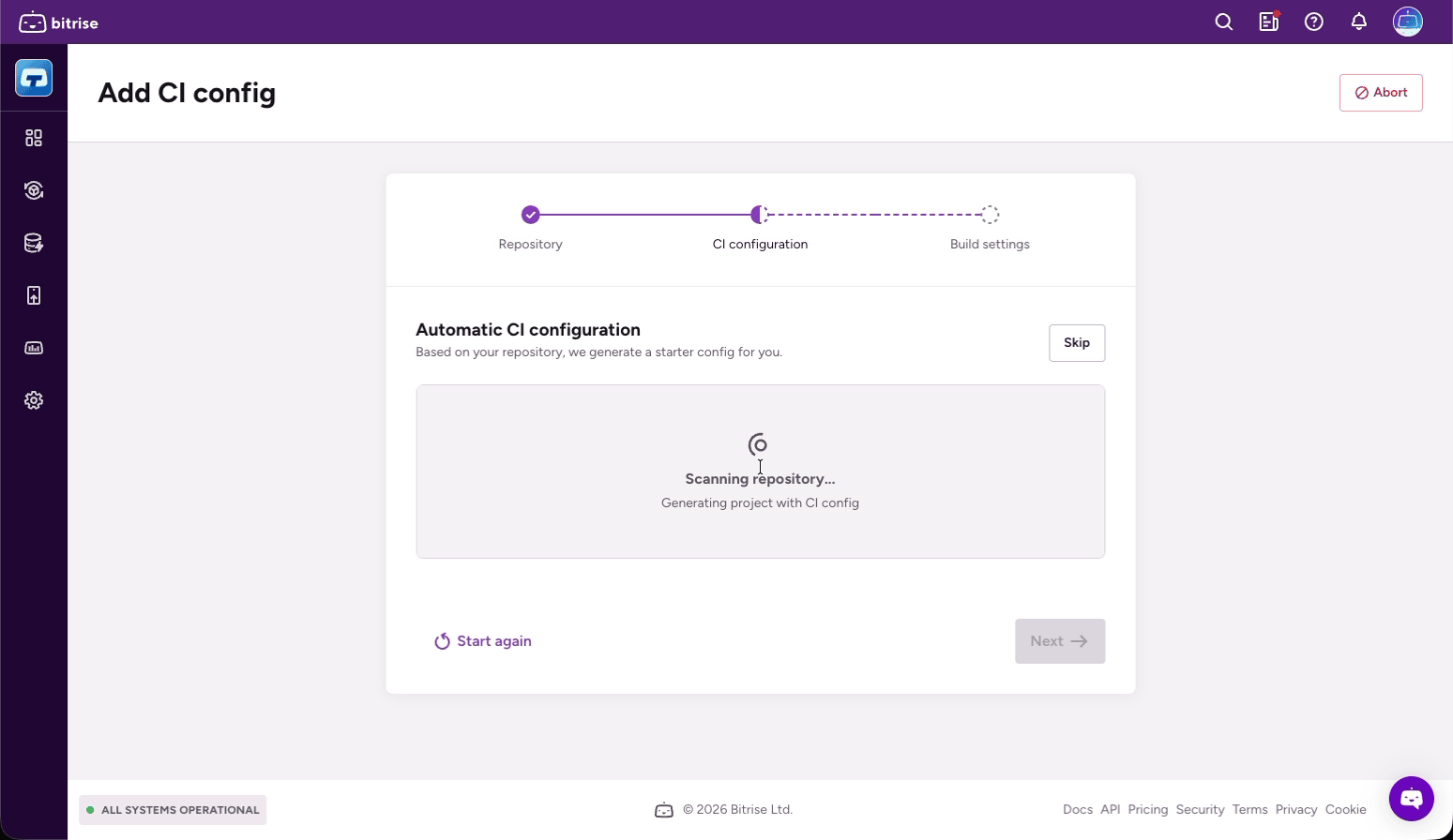Open the settings gear icon in sidebar
Image resolution: width=1453 pixels, height=840 pixels.
[34, 400]
